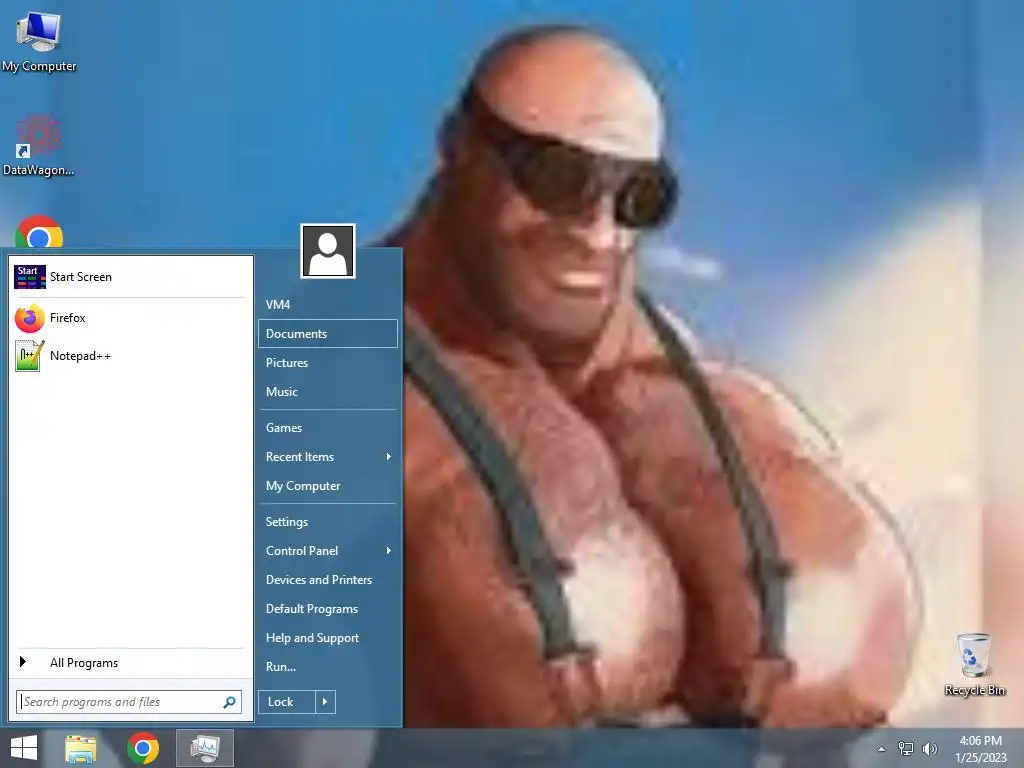Open the DataWagon desktop shortcut
This screenshot has width=1024, height=768.
point(39,145)
